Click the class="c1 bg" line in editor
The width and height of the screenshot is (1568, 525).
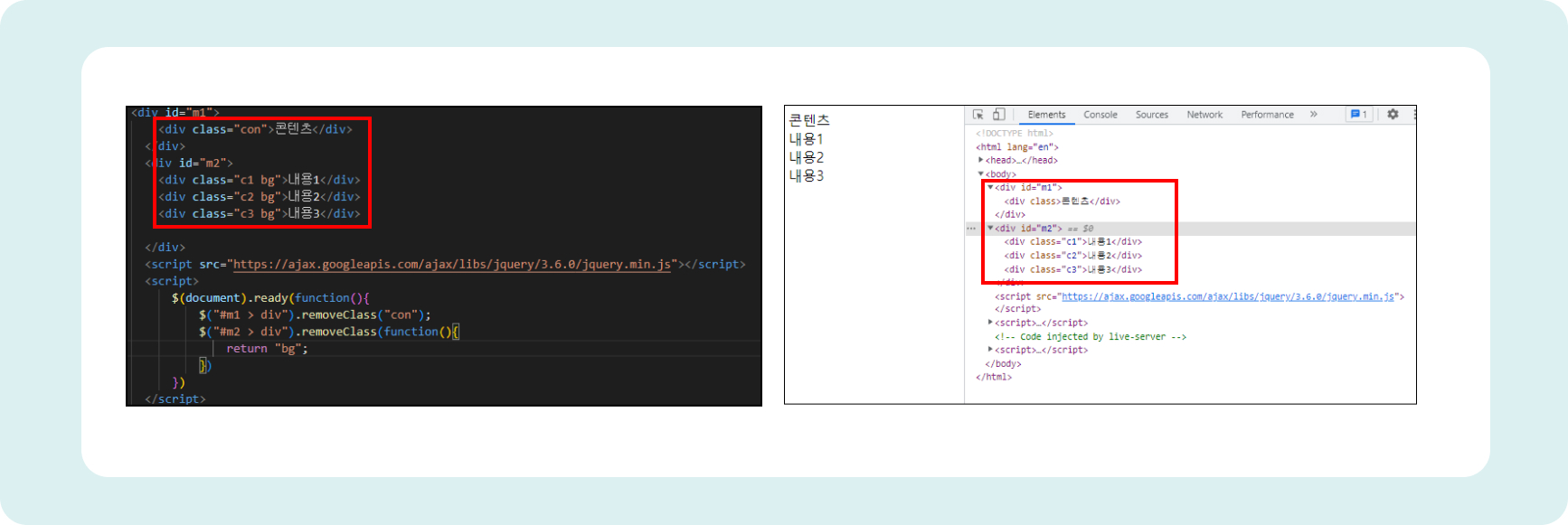(x=260, y=180)
